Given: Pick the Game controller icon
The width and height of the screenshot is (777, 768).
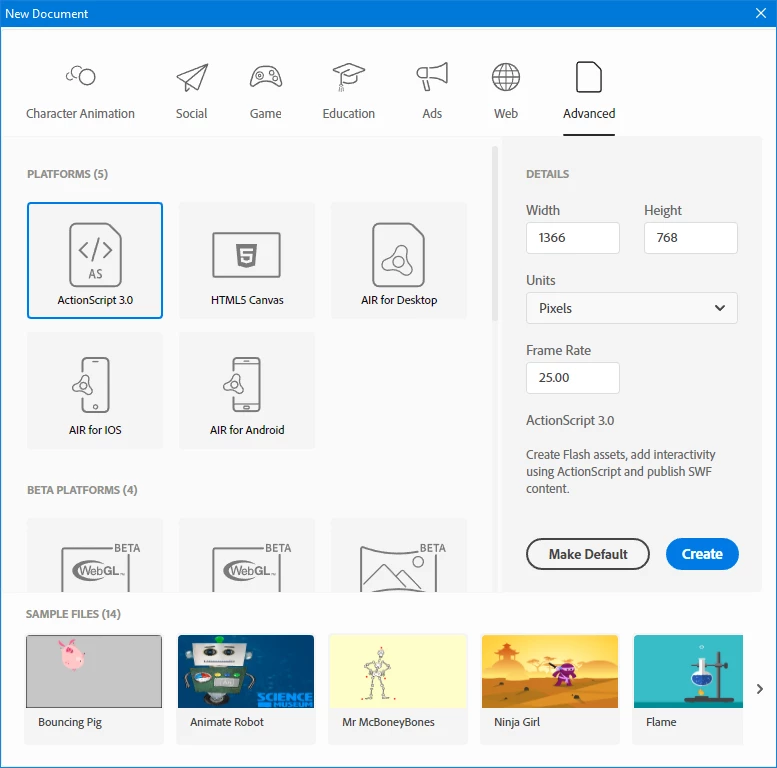Looking at the screenshot, I should (266, 76).
